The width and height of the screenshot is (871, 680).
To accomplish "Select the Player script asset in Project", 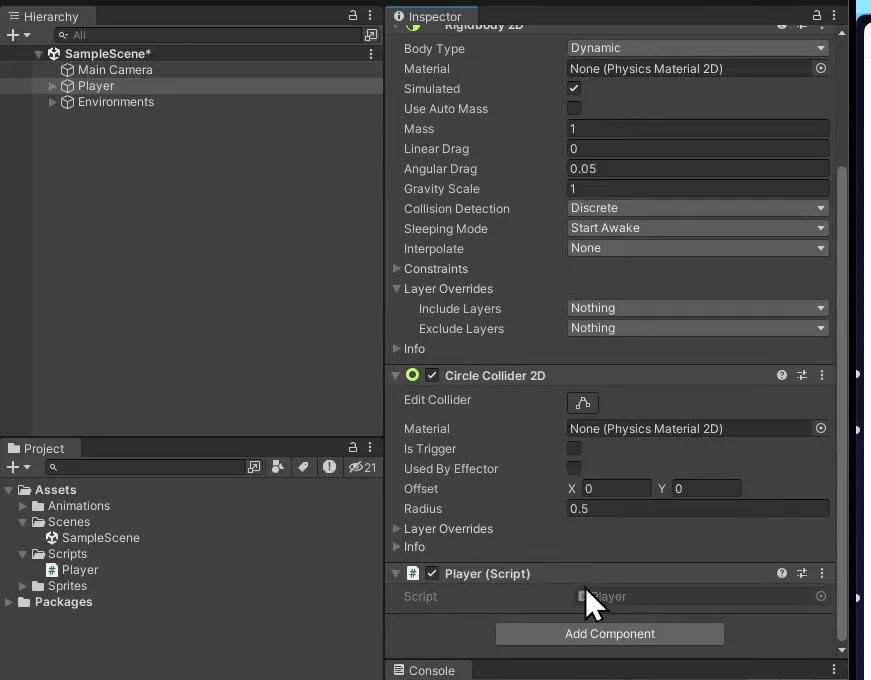I will [80, 570].
